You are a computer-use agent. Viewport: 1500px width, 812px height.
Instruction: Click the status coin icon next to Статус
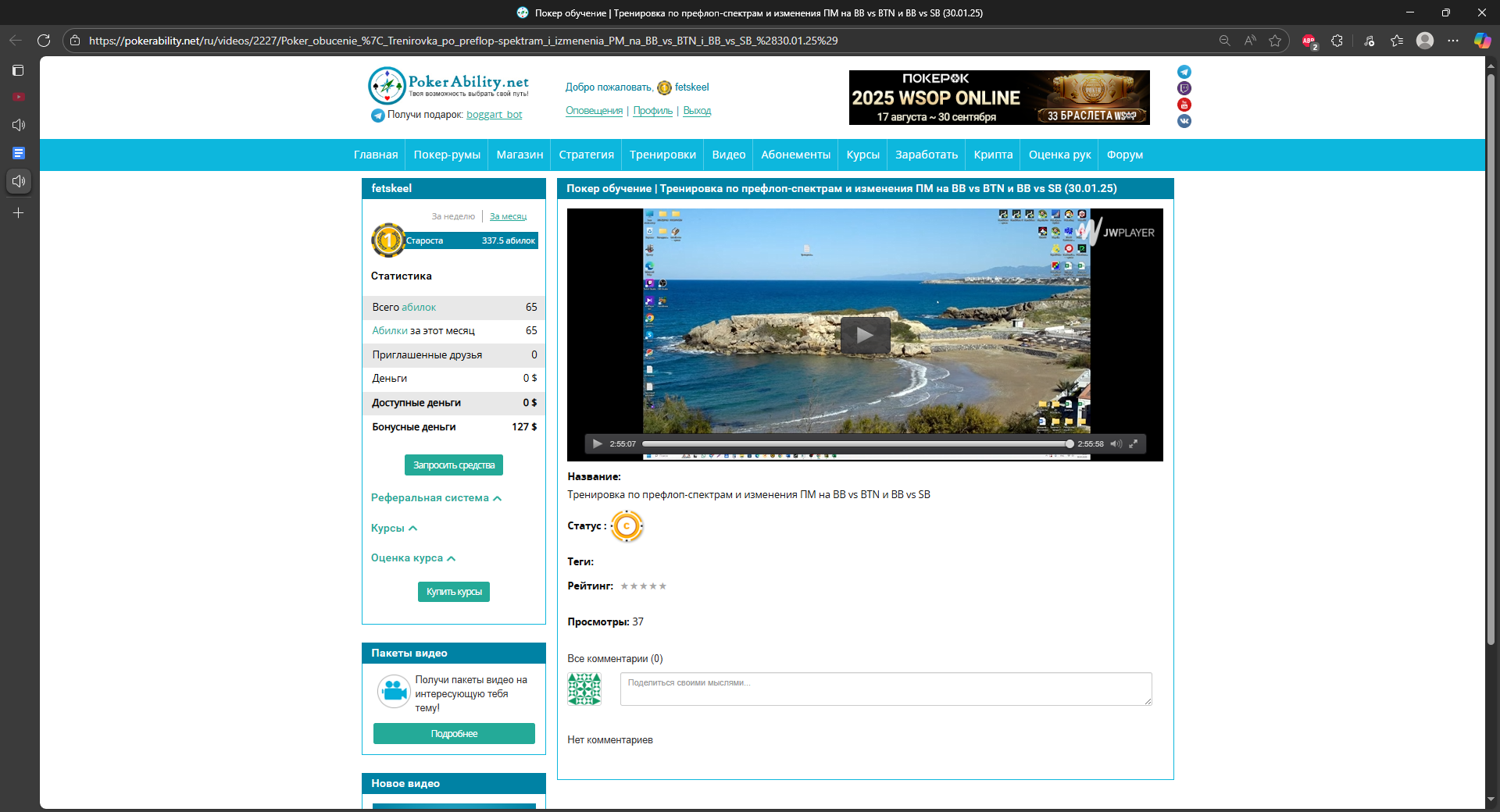pos(627,526)
